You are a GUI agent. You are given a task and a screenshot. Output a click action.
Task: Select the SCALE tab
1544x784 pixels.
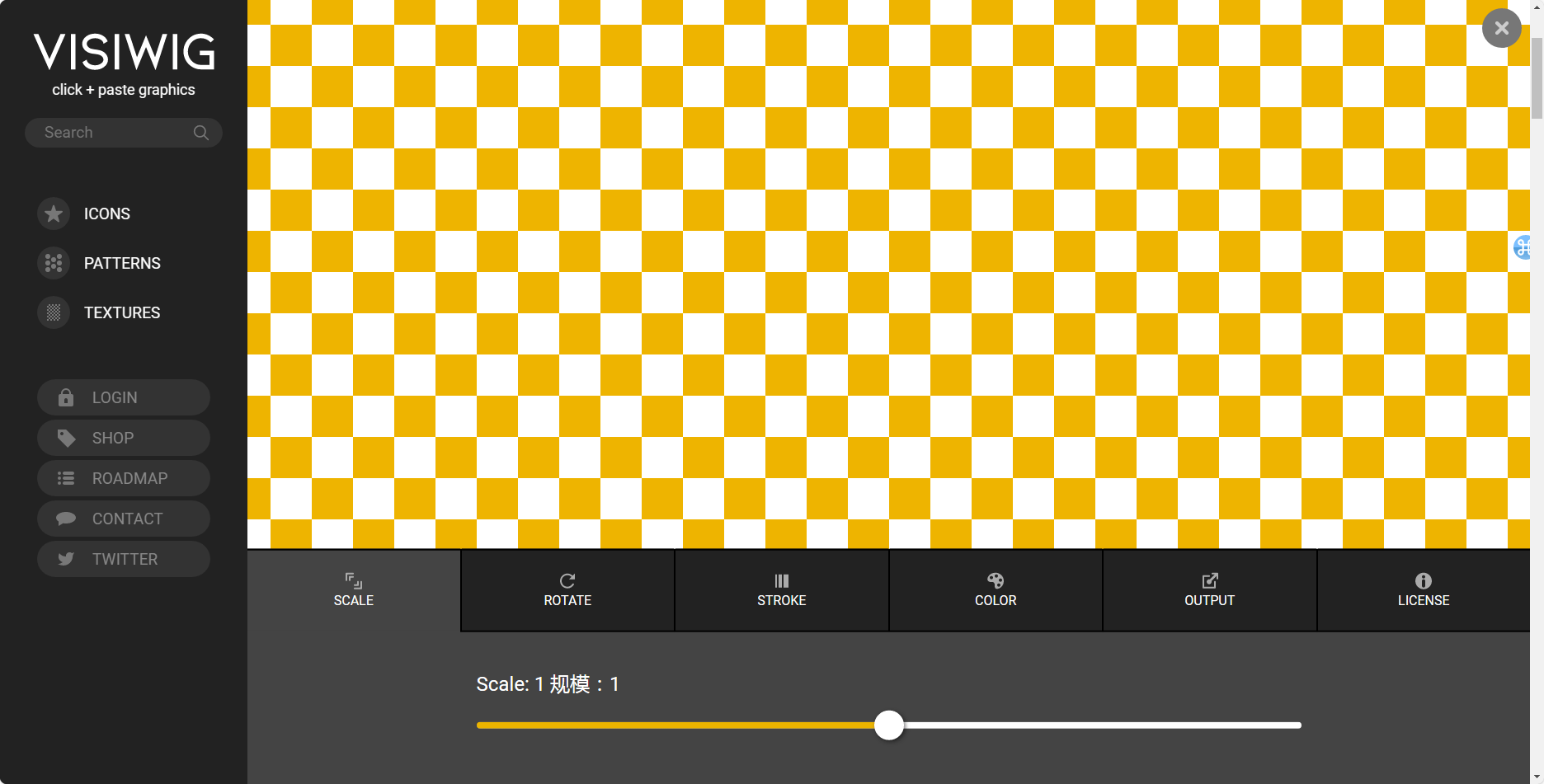click(x=354, y=590)
